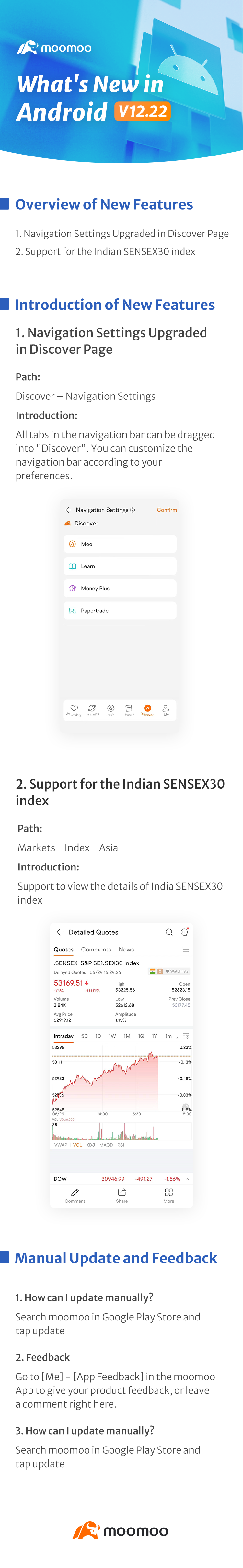Image resolution: width=243 pixels, height=1568 pixels.
Task: Expand the 1m interval dropdown arrow
Action: point(177,1037)
